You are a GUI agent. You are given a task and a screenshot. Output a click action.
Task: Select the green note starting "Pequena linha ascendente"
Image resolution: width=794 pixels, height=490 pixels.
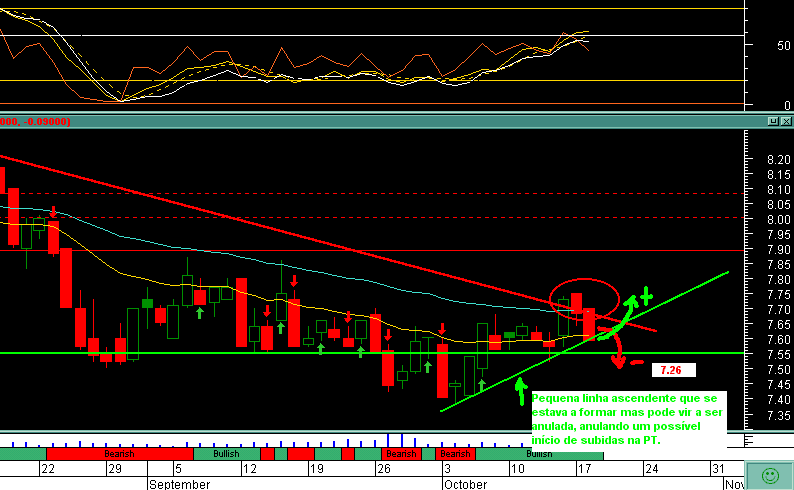click(x=627, y=419)
